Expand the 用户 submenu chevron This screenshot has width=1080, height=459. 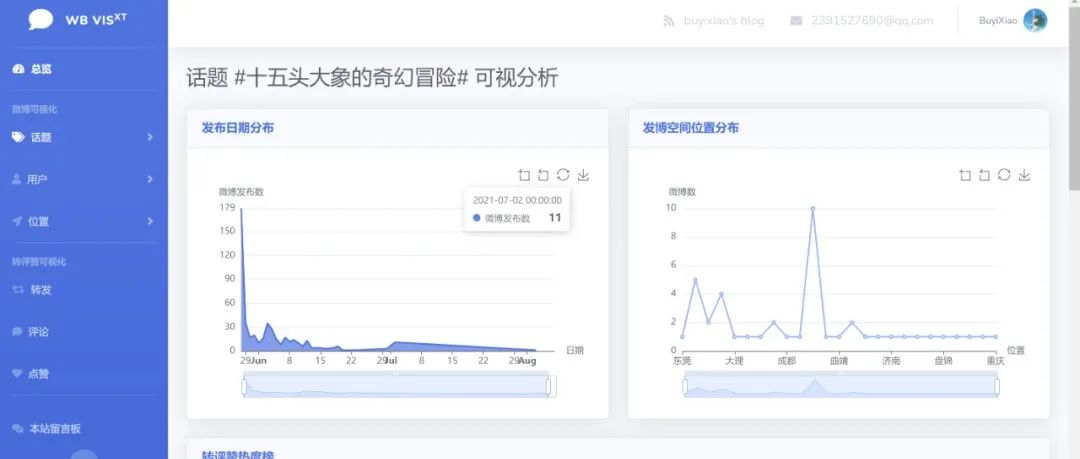tap(150, 179)
